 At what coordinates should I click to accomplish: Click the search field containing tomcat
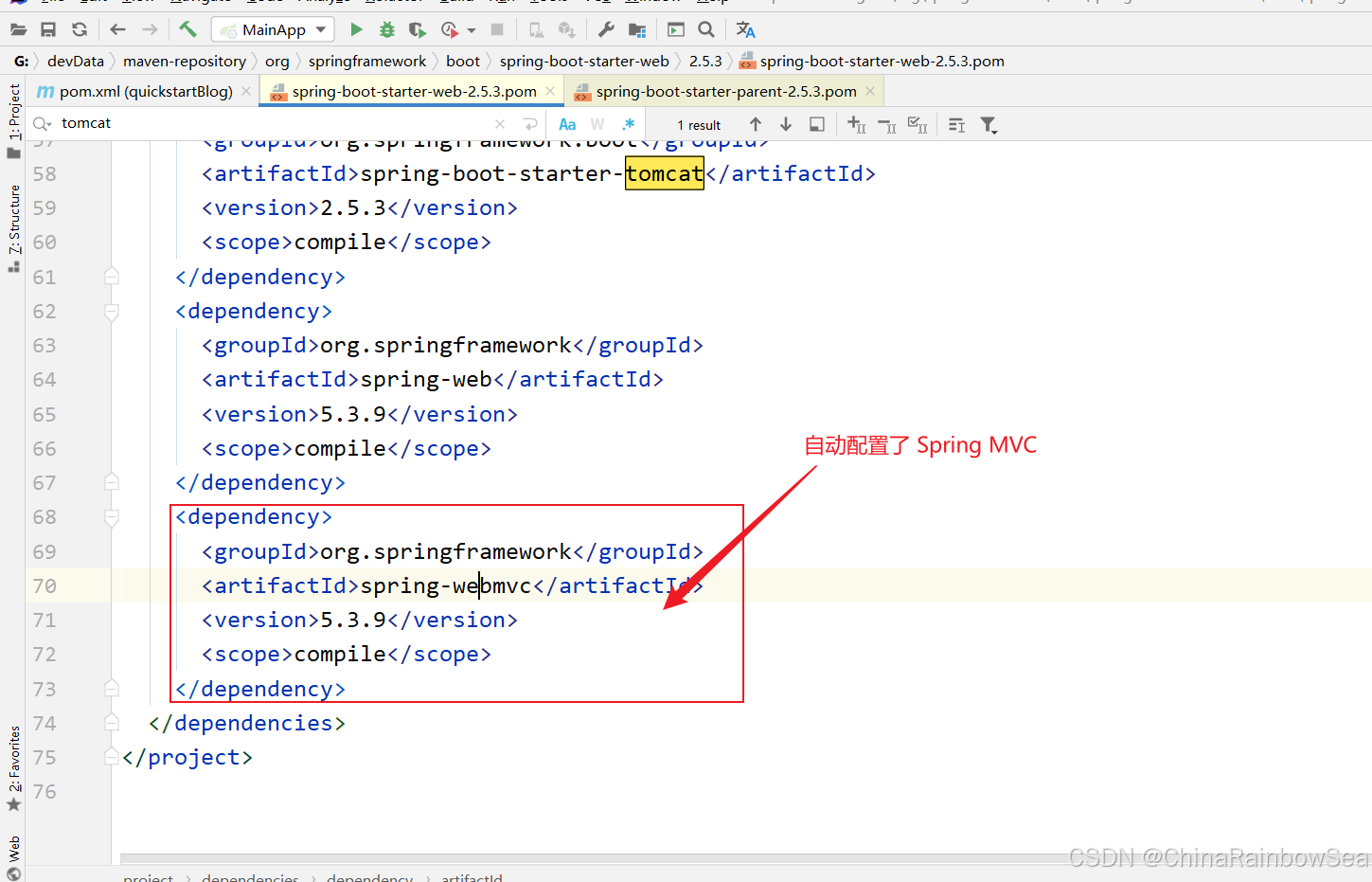pos(275,123)
